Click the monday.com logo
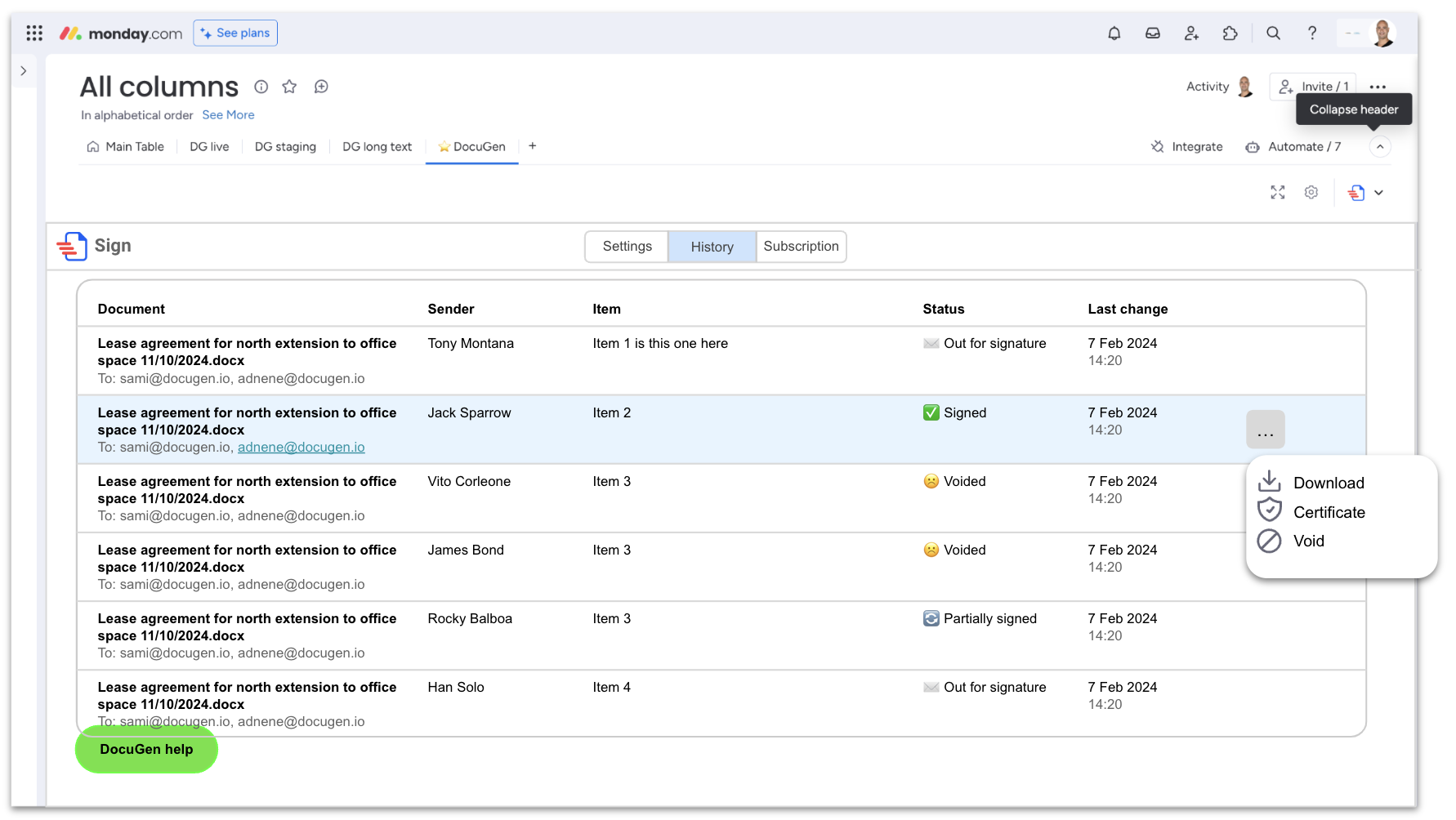 [121, 33]
